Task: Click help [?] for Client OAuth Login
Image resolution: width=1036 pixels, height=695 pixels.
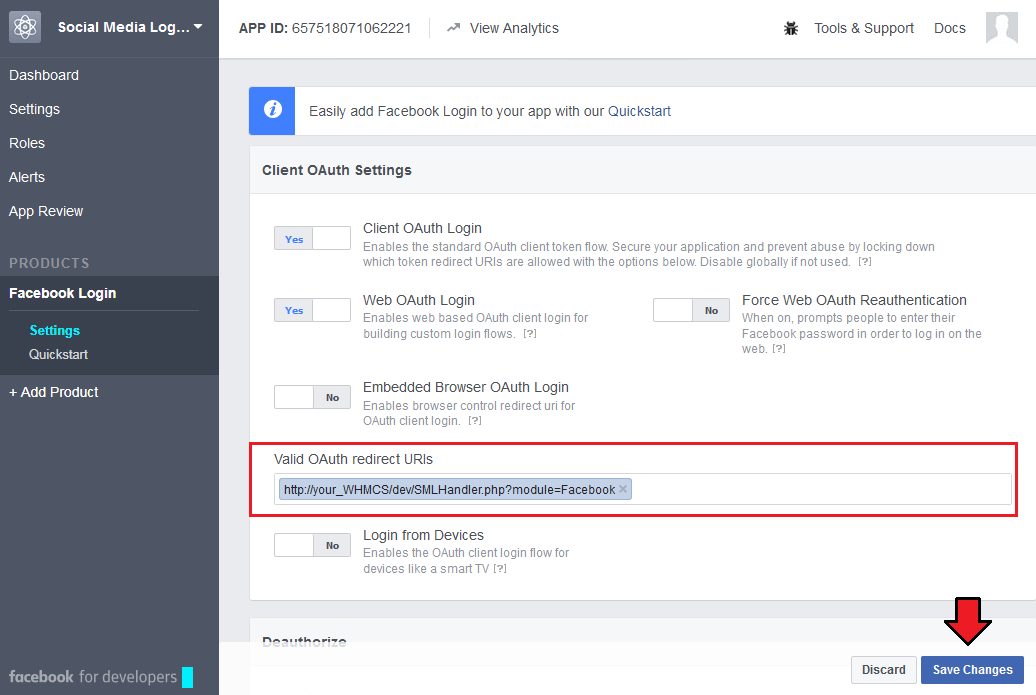Action: [x=865, y=262]
